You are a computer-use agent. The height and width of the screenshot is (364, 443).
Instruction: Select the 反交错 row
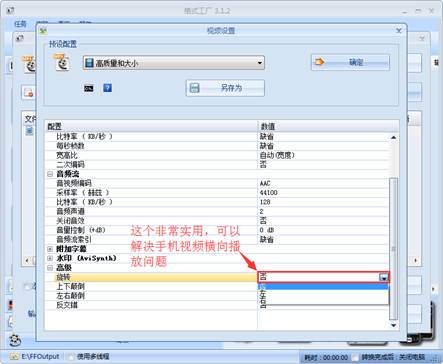point(151,305)
